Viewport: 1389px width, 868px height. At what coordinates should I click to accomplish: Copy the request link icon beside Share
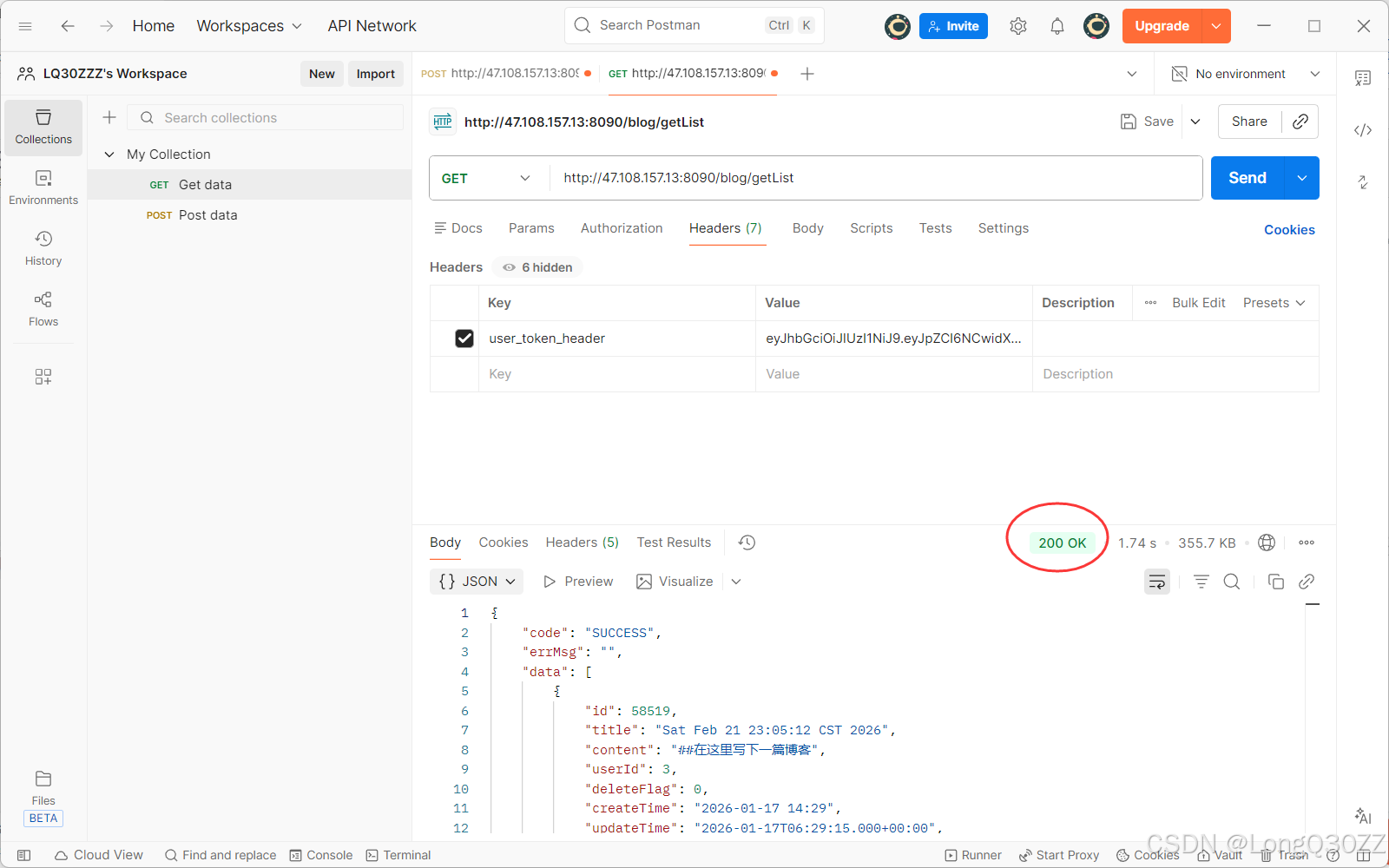click(1300, 122)
